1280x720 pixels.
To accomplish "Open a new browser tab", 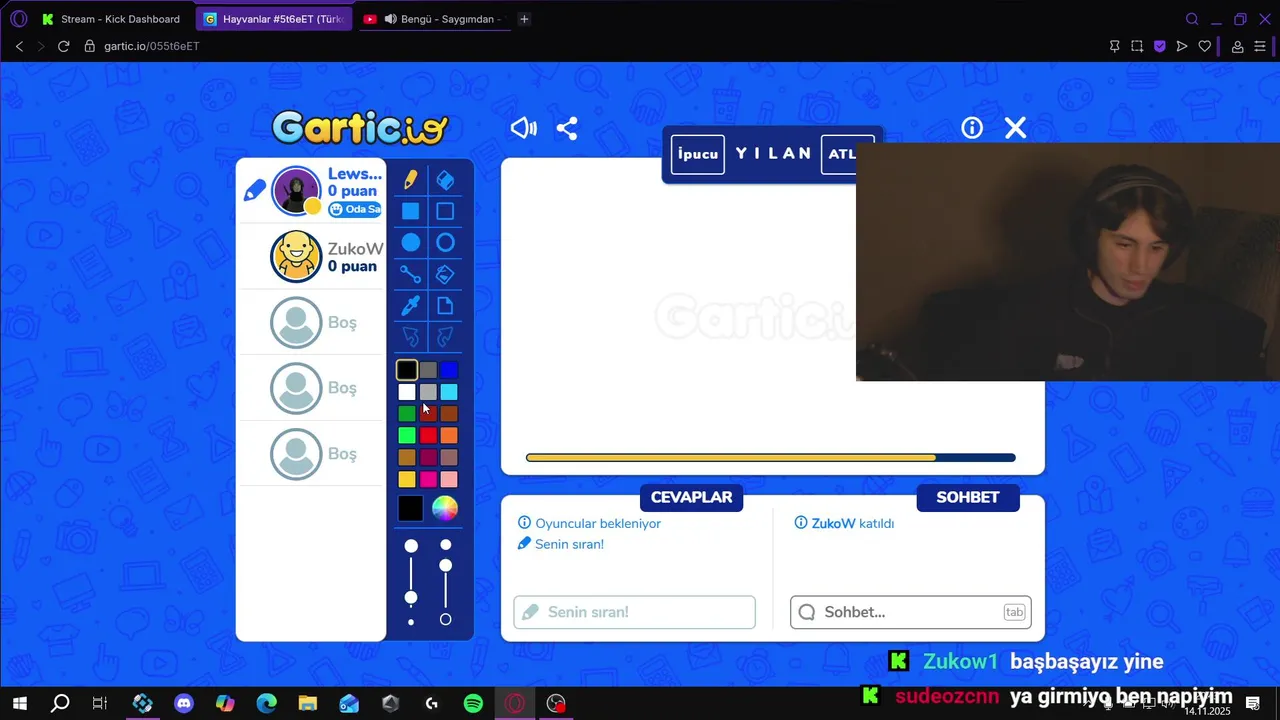I will (524, 19).
